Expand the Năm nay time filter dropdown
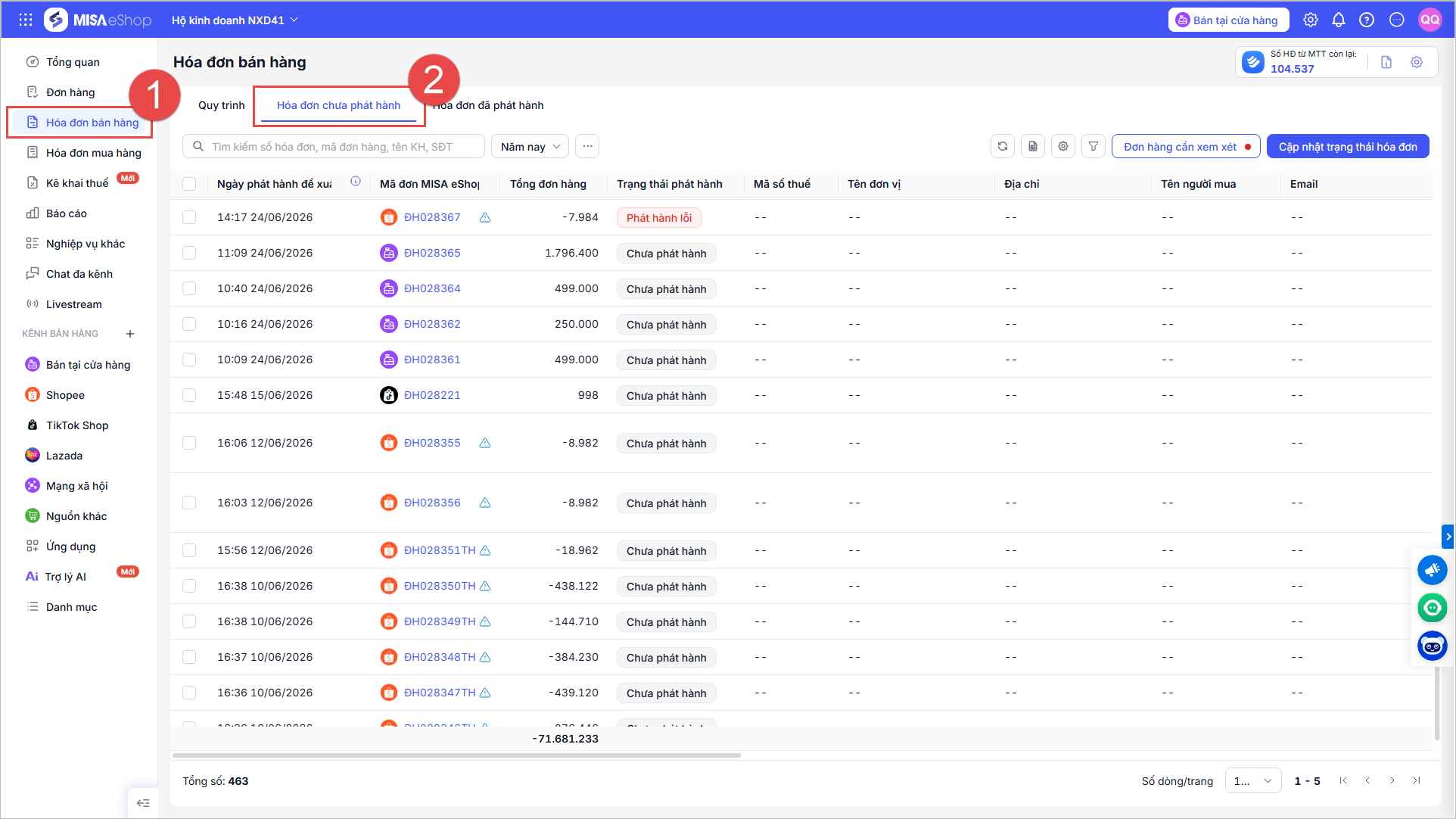Image resolution: width=1456 pixels, height=819 pixels. coord(530,147)
